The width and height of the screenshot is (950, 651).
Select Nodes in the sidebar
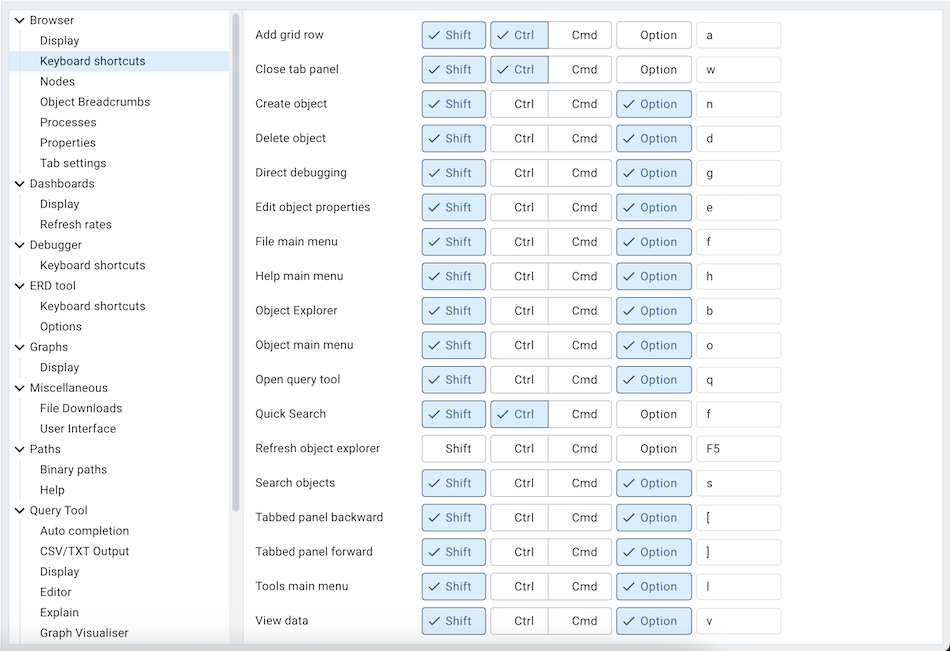pyautogui.click(x=56, y=81)
